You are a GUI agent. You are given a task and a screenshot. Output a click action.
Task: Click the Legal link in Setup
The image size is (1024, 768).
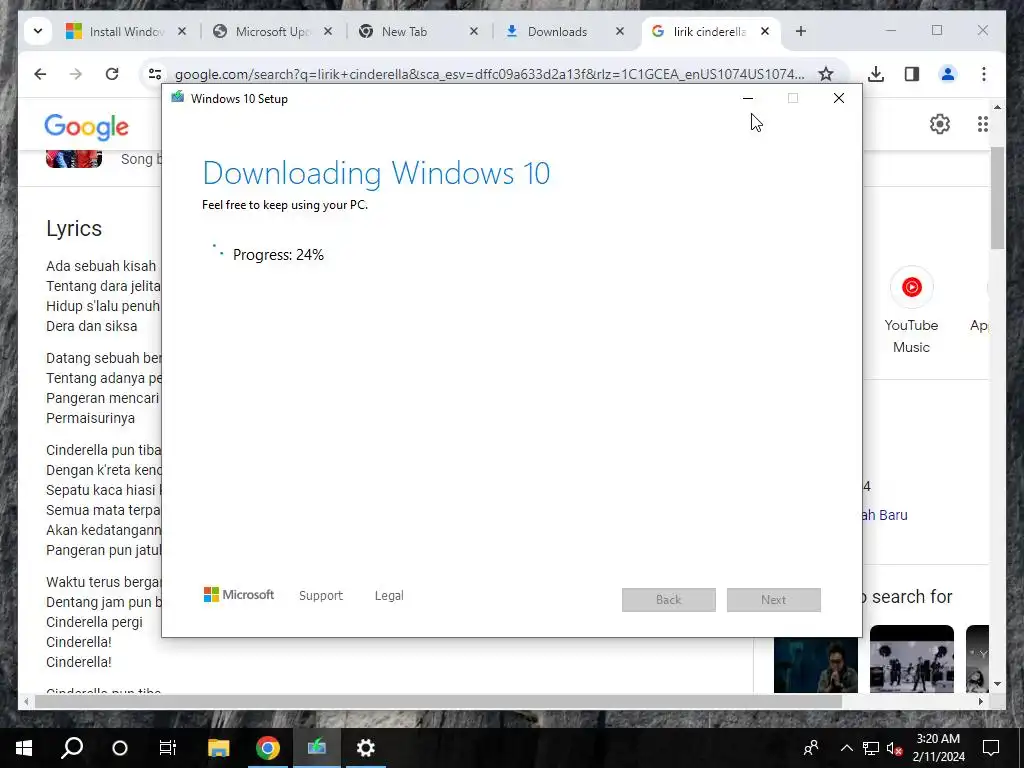pyautogui.click(x=389, y=596)
